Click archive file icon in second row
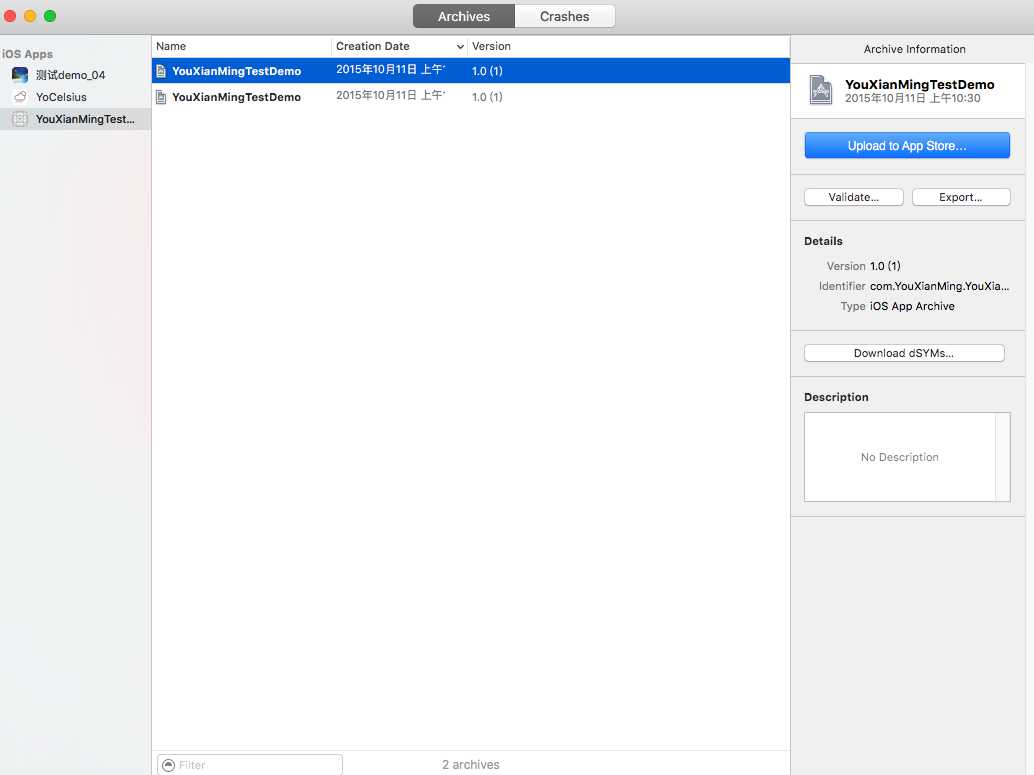Image resolution: width=1034 pixels, height=775 pixels. click(161, 97)
